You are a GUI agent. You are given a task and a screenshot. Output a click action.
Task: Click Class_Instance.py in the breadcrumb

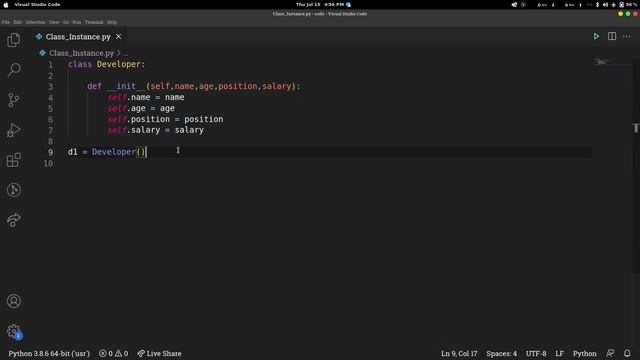pyautogui.click(x=81, y=53)
